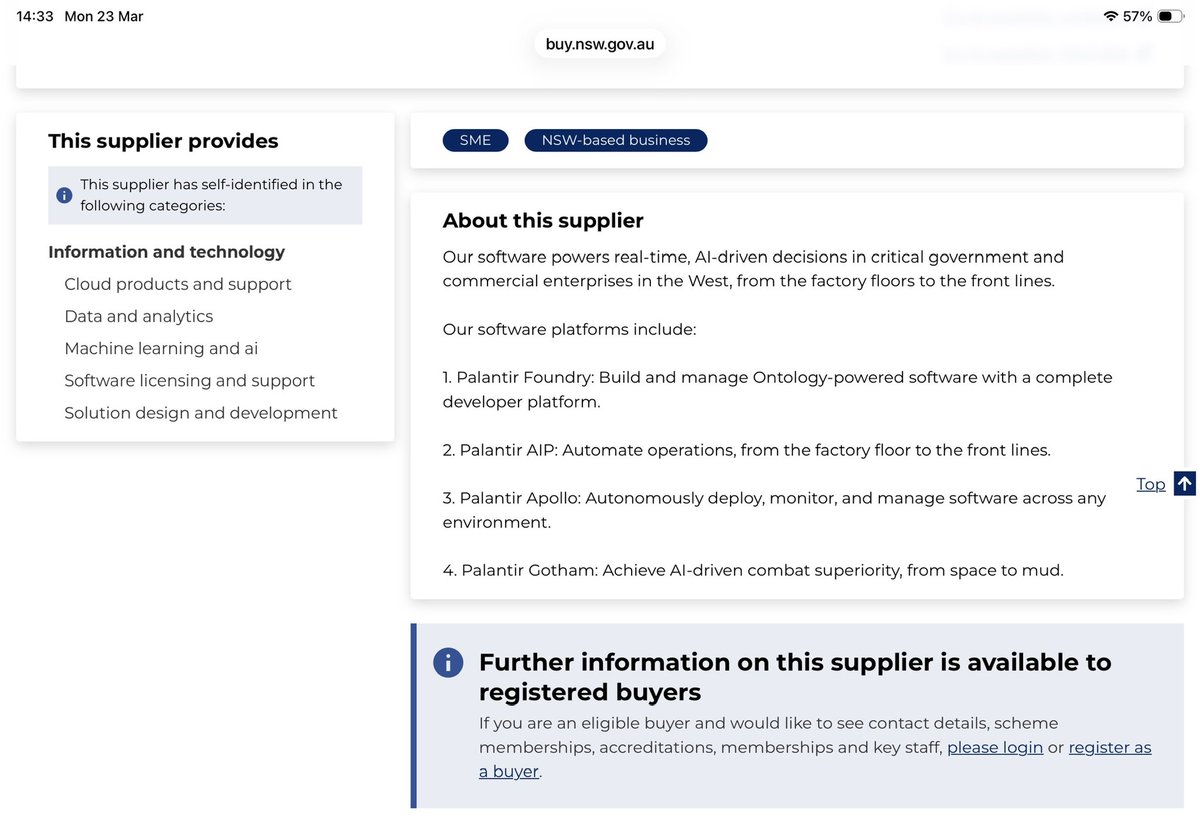Click the Palantir Apollo description line
1200x838 pixels.
[x=775, y=510]
